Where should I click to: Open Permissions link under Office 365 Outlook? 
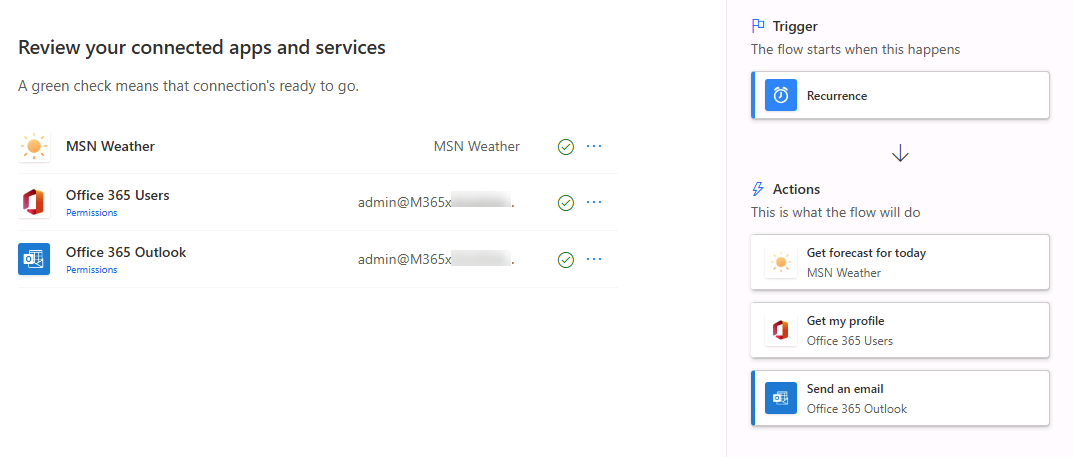(x=91, y=270)
